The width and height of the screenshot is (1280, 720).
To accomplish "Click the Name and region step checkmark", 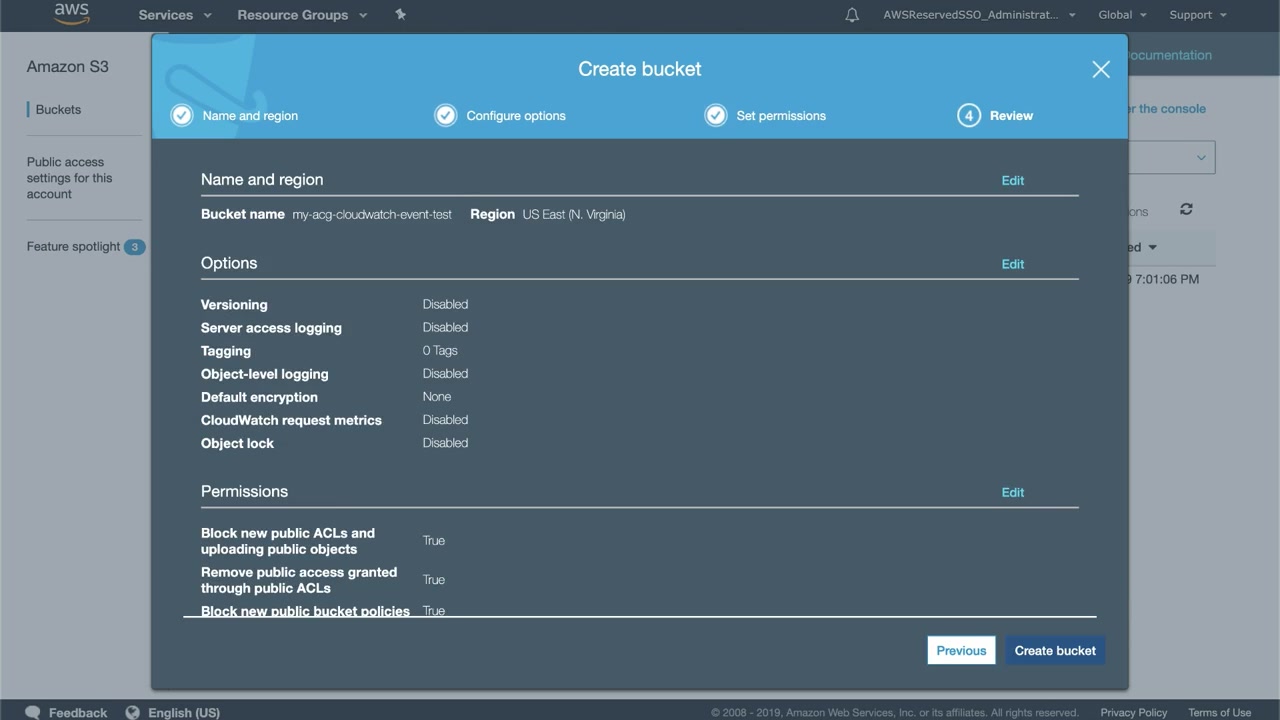I will pos(181,115).
